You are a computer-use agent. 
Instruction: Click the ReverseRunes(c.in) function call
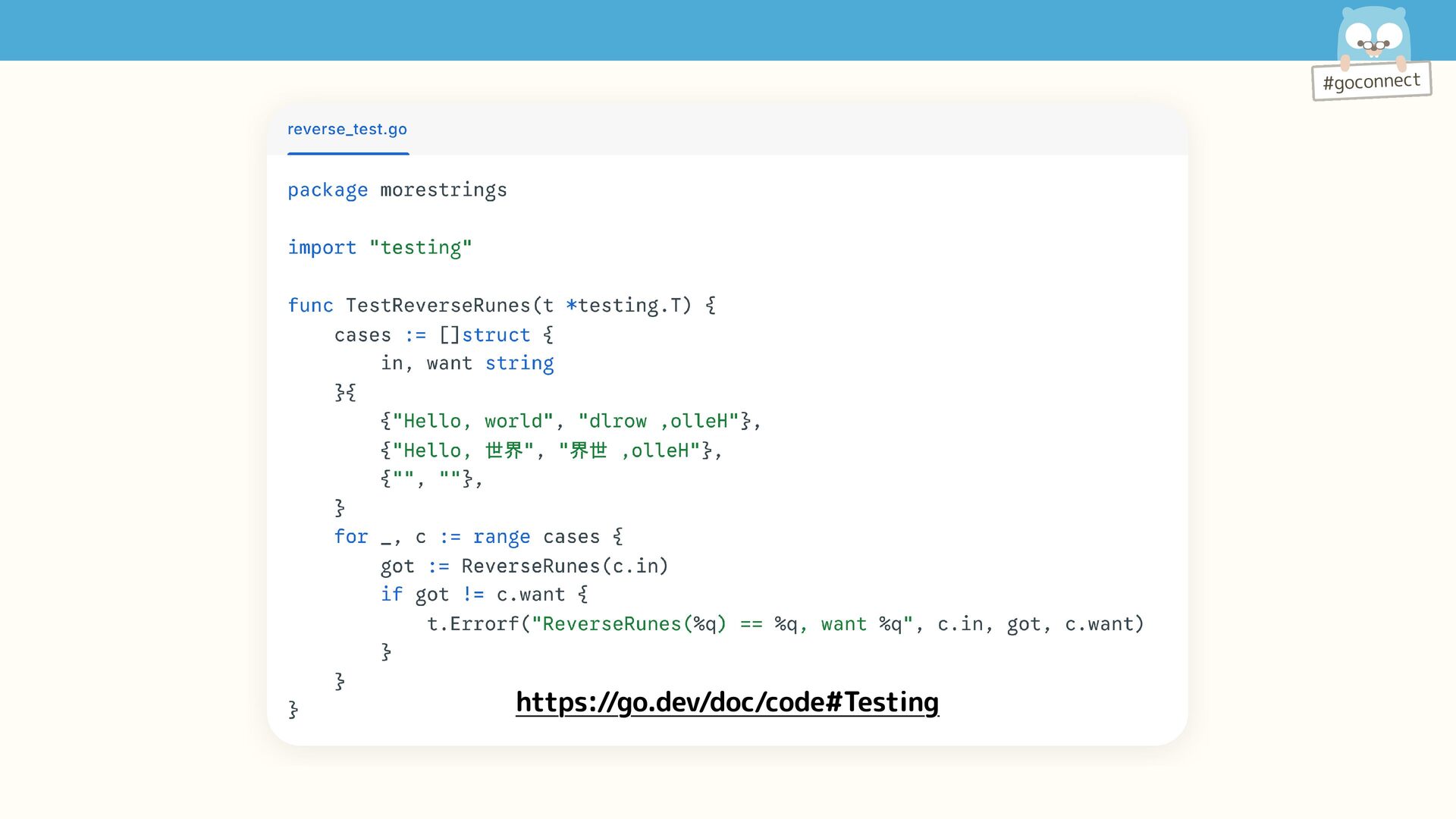coord(564,566)
